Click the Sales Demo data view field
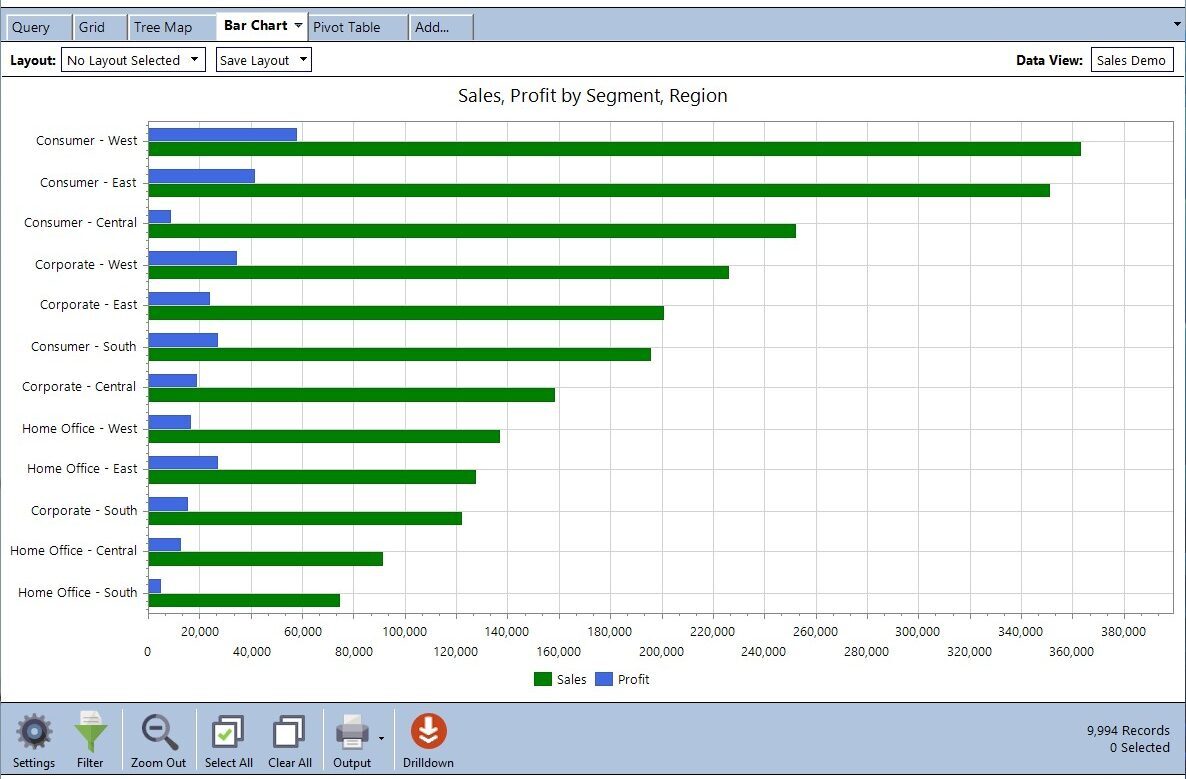Image resolution: width=1186 pixels, height=779 pixels. (1131, 60)
